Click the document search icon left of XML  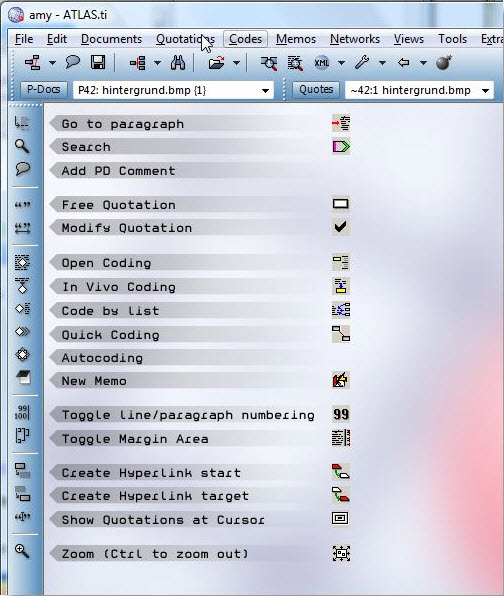coord(295,63)
